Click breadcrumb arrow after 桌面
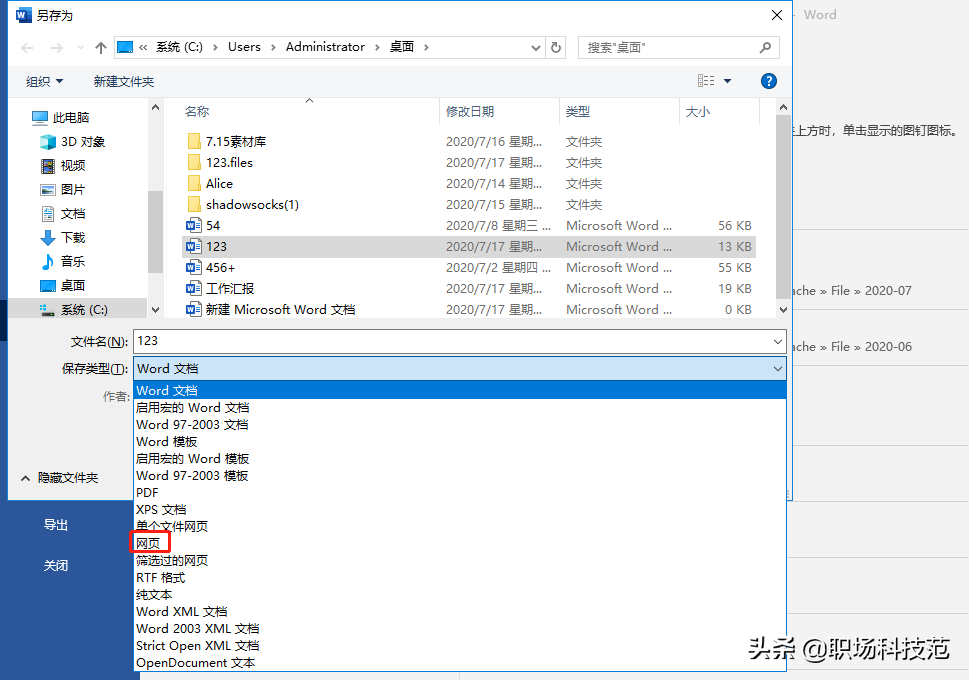Image resolution: width=969 pixels, height=680 pixels. coord(426,47)
